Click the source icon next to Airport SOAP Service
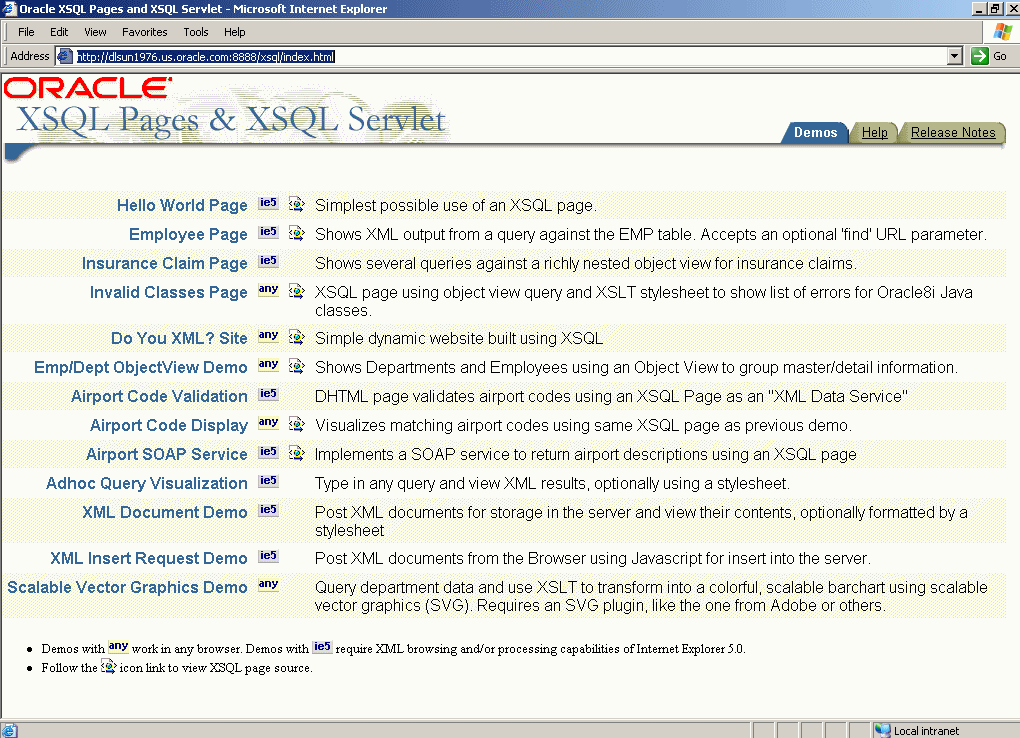The height and width of the screenshot is (738, 1020). coord(296,453)
